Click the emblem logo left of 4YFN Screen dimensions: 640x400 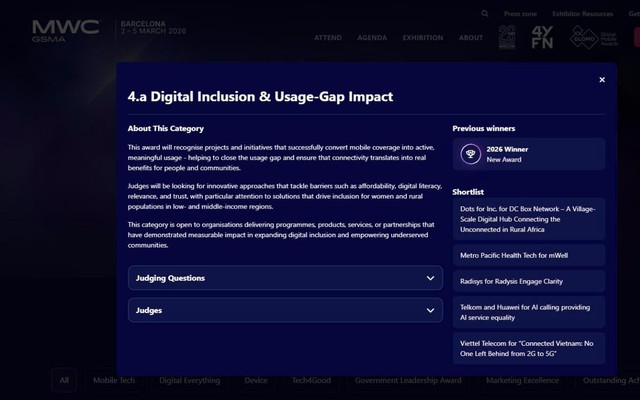[508, 38]
